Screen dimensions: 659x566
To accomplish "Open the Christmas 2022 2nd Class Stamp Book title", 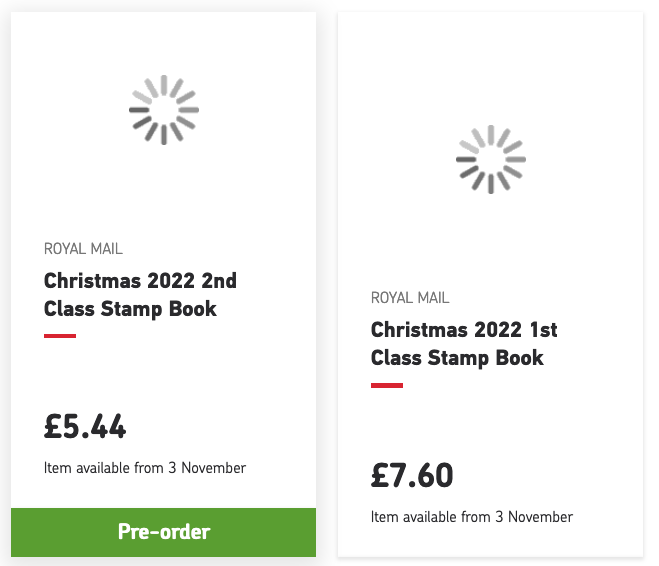I will 140,294.
